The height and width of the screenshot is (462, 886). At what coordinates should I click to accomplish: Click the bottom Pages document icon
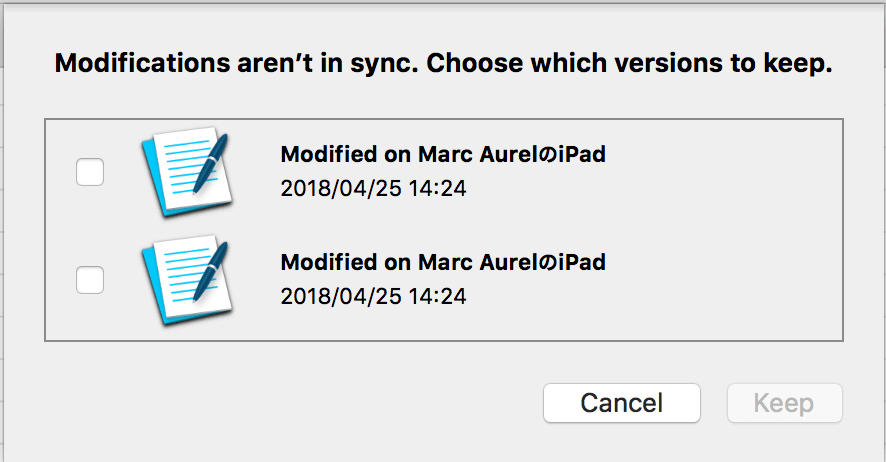[x=188, y=280]
